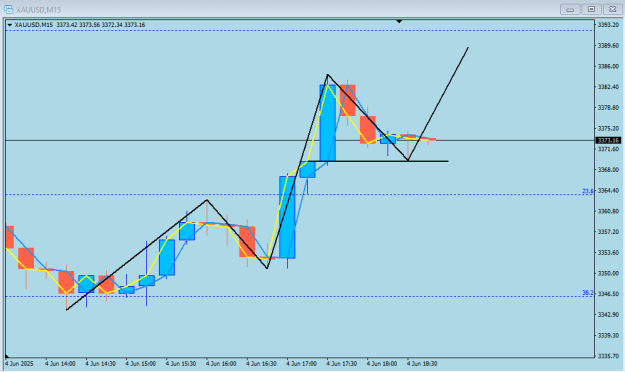Viewport: 625px width, 372px height.
Task: Click the XAUUSD,M15 symbol label in chart header
Action: point(34,25)
